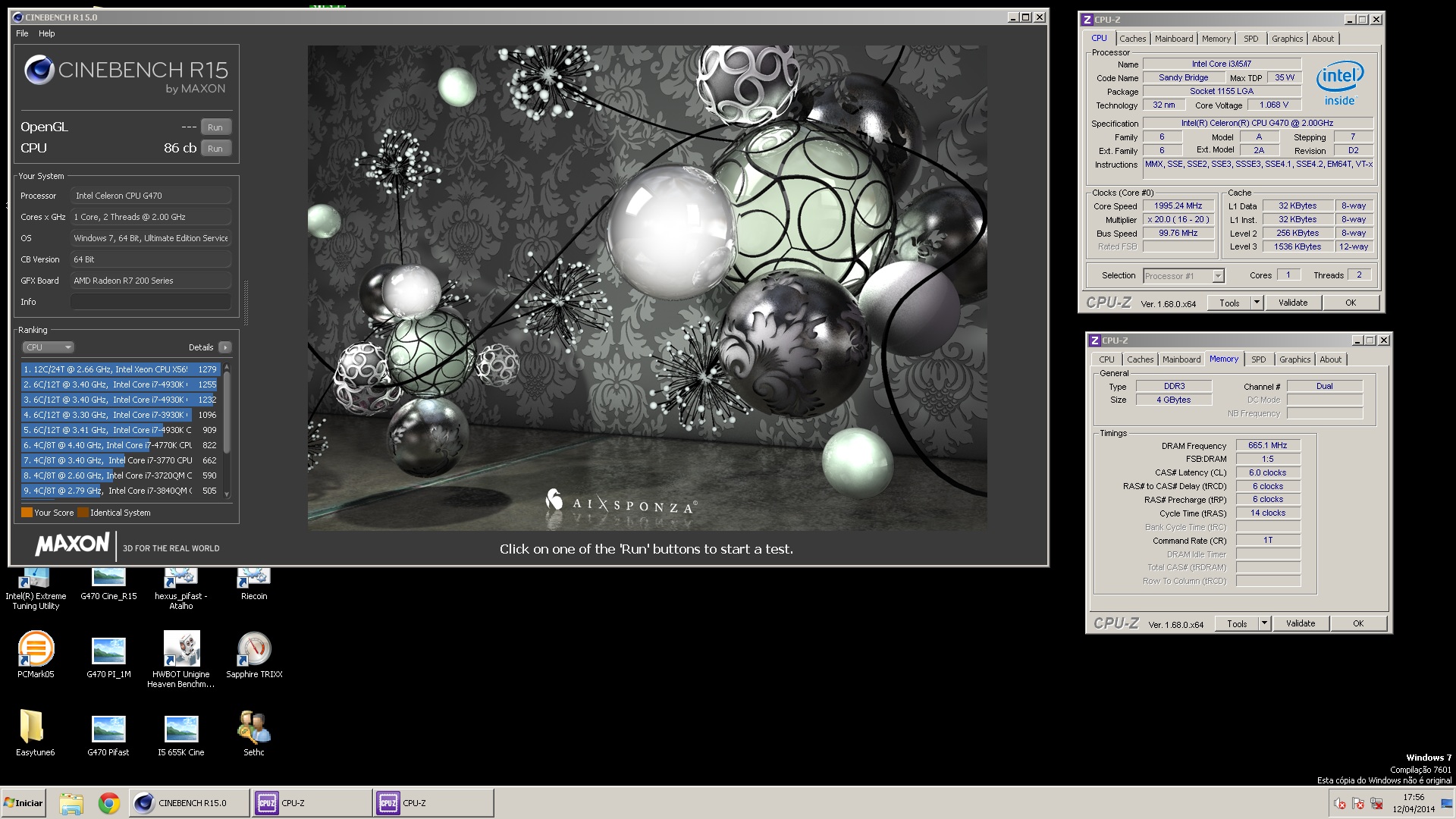Click first red tray icon in system tray
The width and height of the screenshot is (1456, 819).
pos(1340,804)
